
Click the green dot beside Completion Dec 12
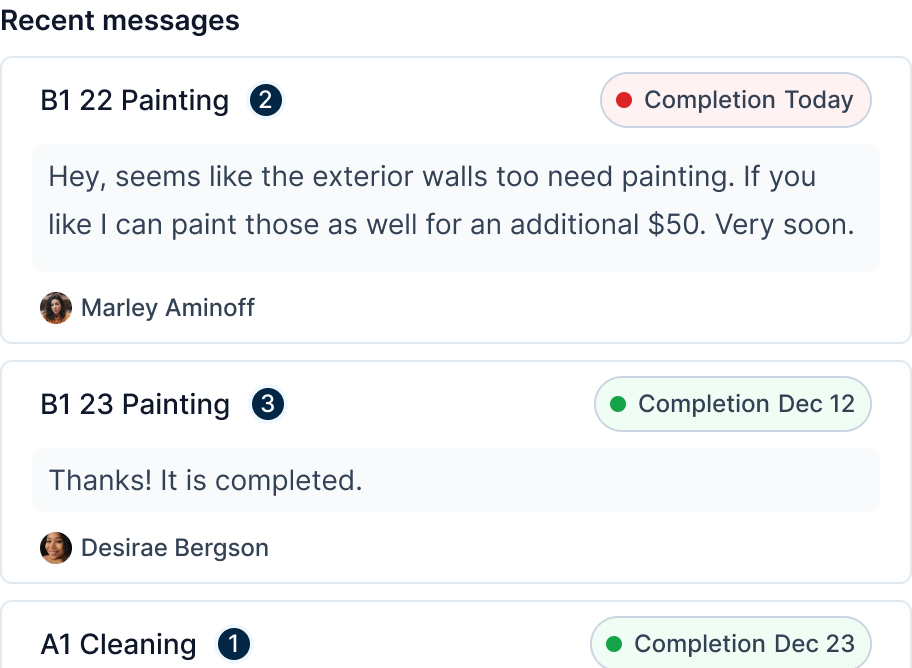click(618, 404)
